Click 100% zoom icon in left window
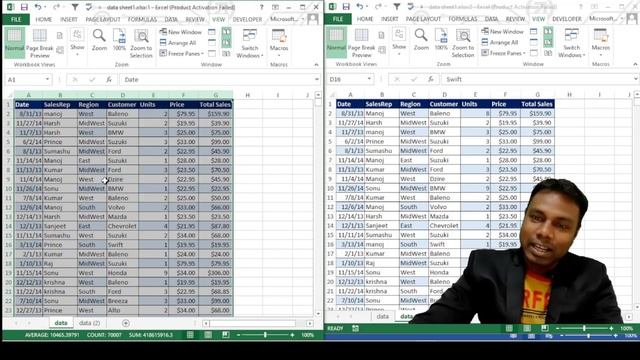Screen dimensions: 640x360 (x=119, y=40)
